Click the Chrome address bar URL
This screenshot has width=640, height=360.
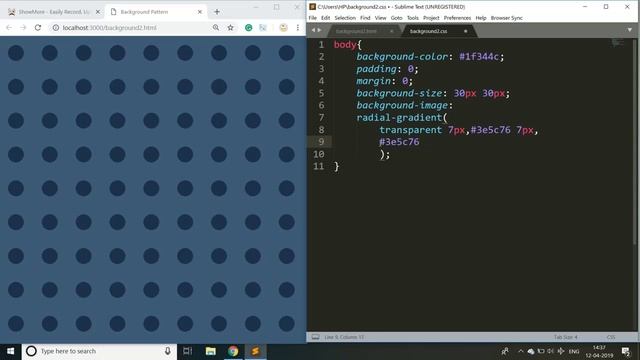coord(109,28)
